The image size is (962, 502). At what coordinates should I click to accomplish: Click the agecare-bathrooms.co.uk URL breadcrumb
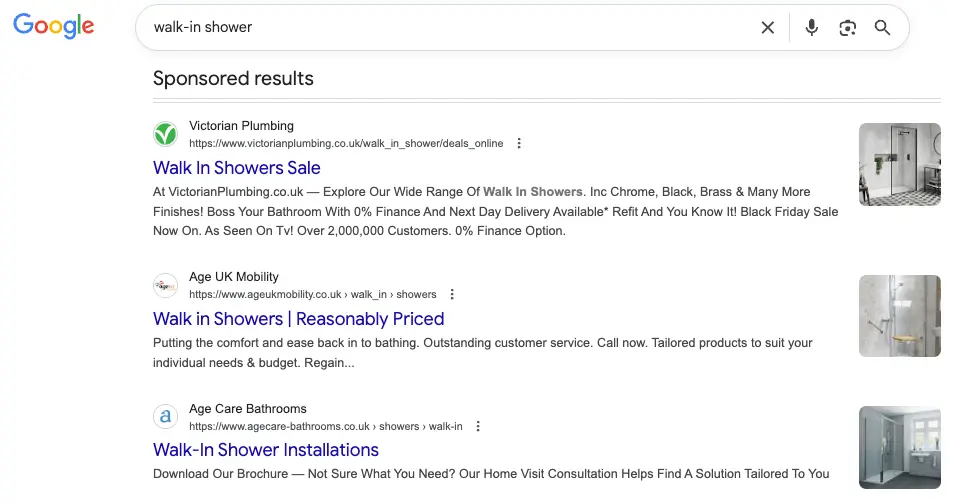point(326,426)
